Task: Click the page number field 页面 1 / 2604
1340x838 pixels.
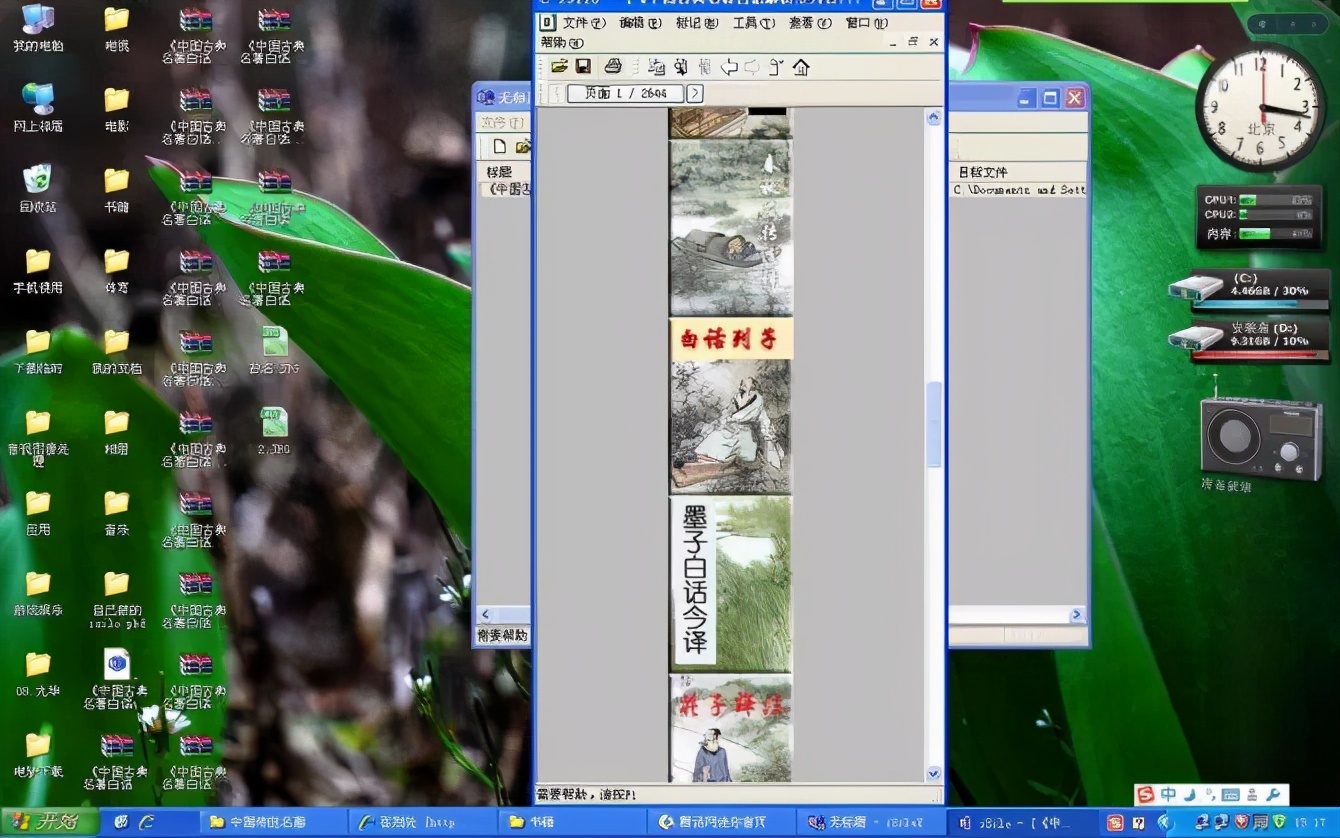Action: (625, 93)
